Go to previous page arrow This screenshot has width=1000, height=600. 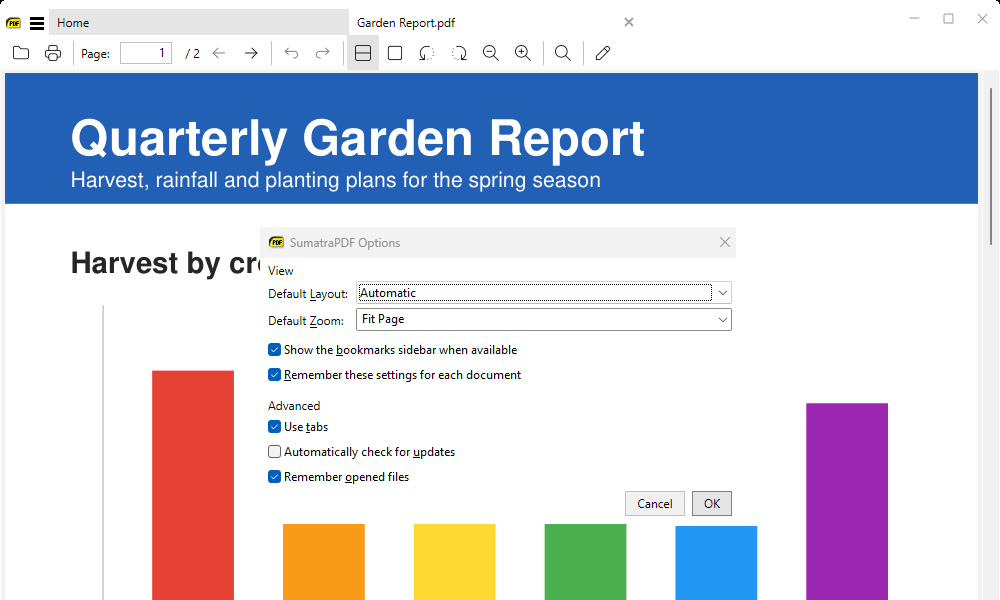click(219, 53)
